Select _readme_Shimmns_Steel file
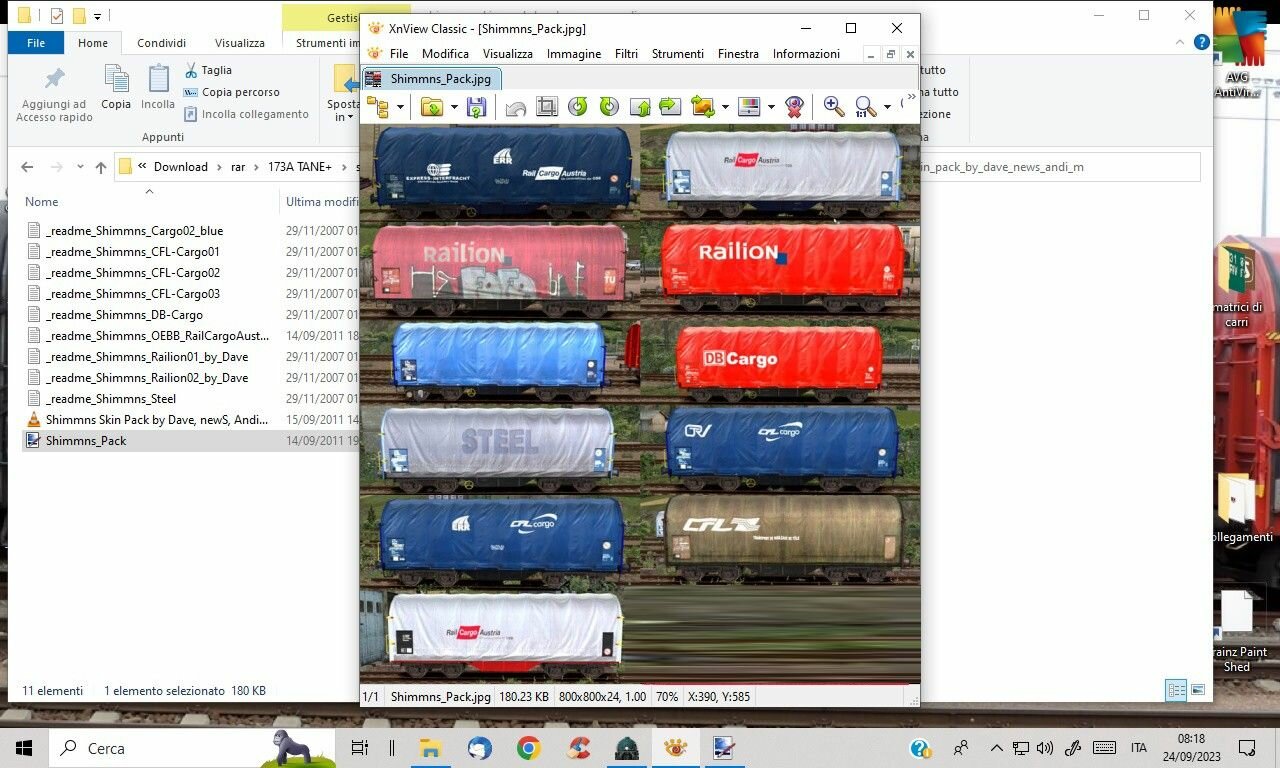 click(111, 399)
